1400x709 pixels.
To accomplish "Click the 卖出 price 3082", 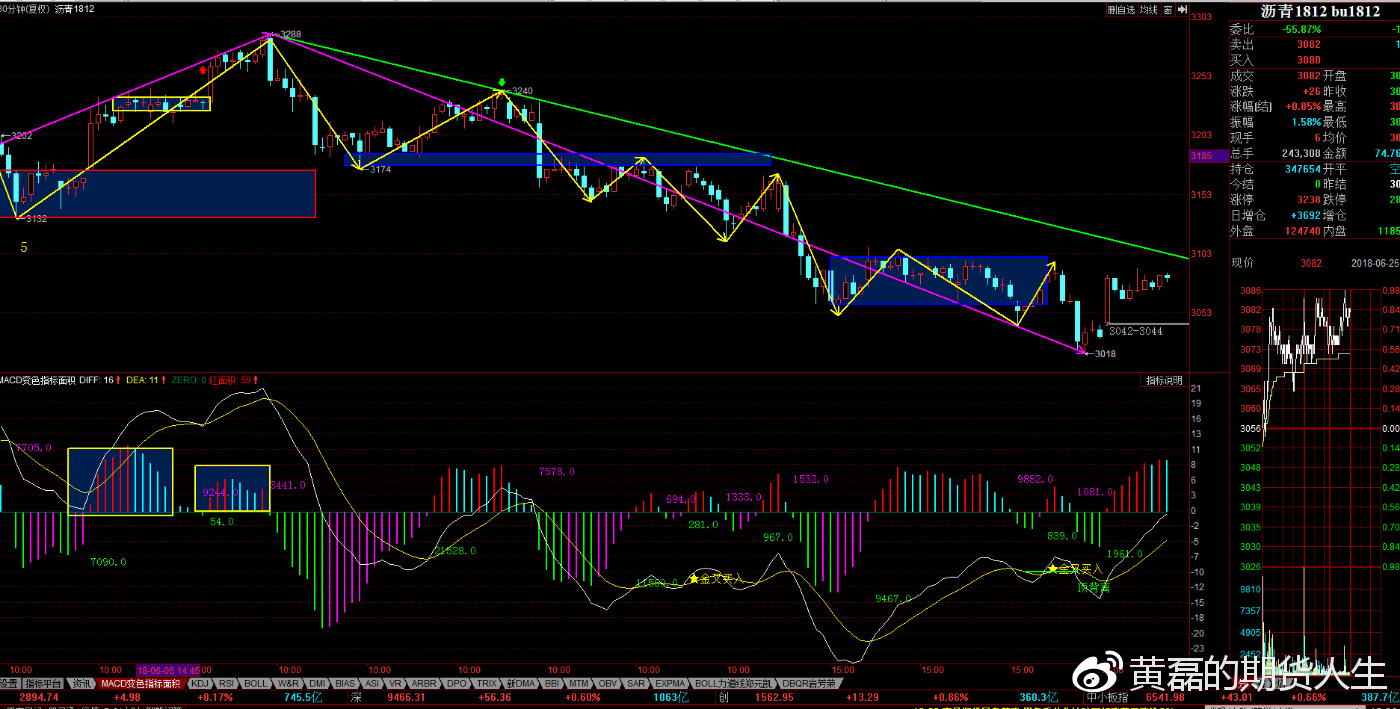I will point(1309,45).
